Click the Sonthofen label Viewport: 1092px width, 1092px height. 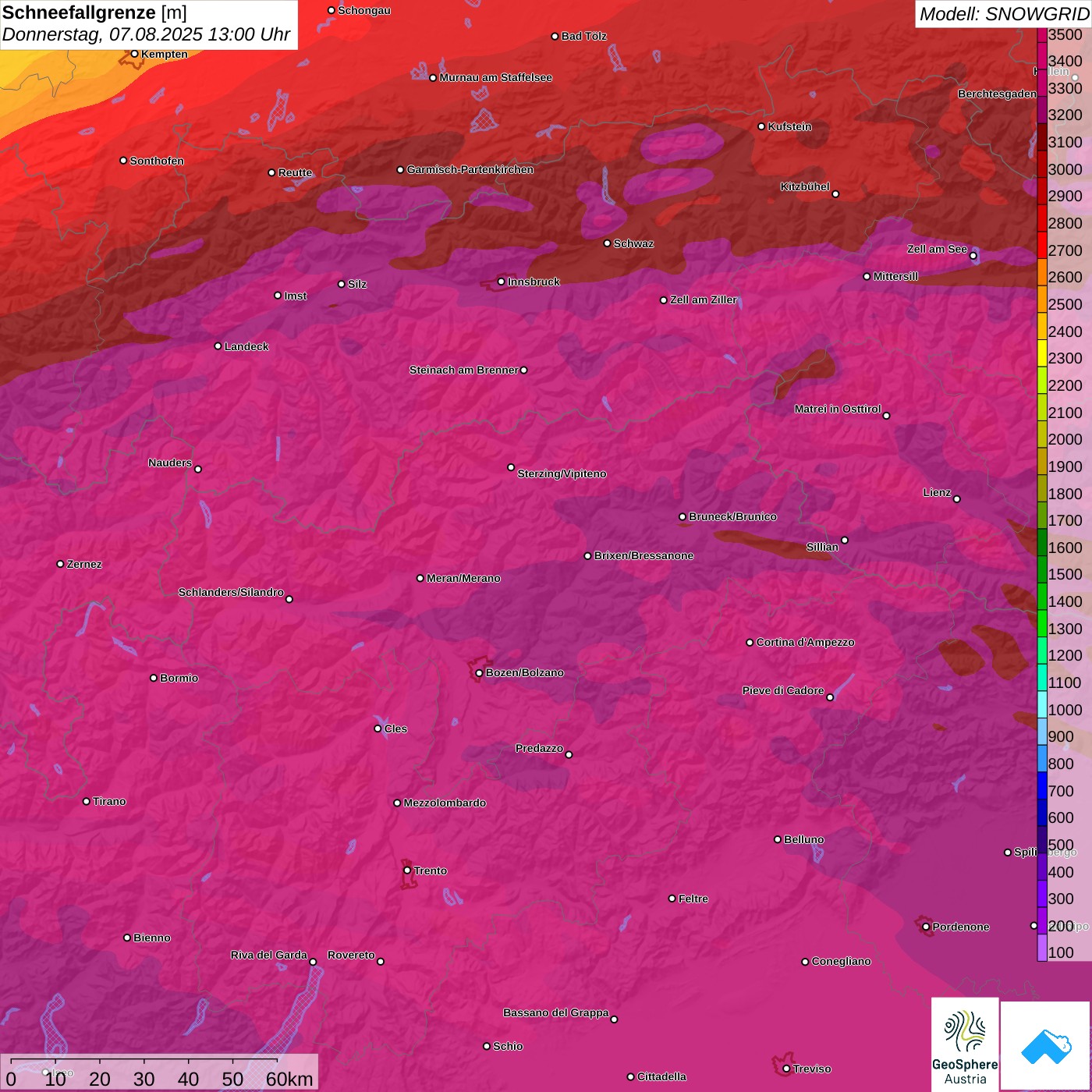pos(157,161)
